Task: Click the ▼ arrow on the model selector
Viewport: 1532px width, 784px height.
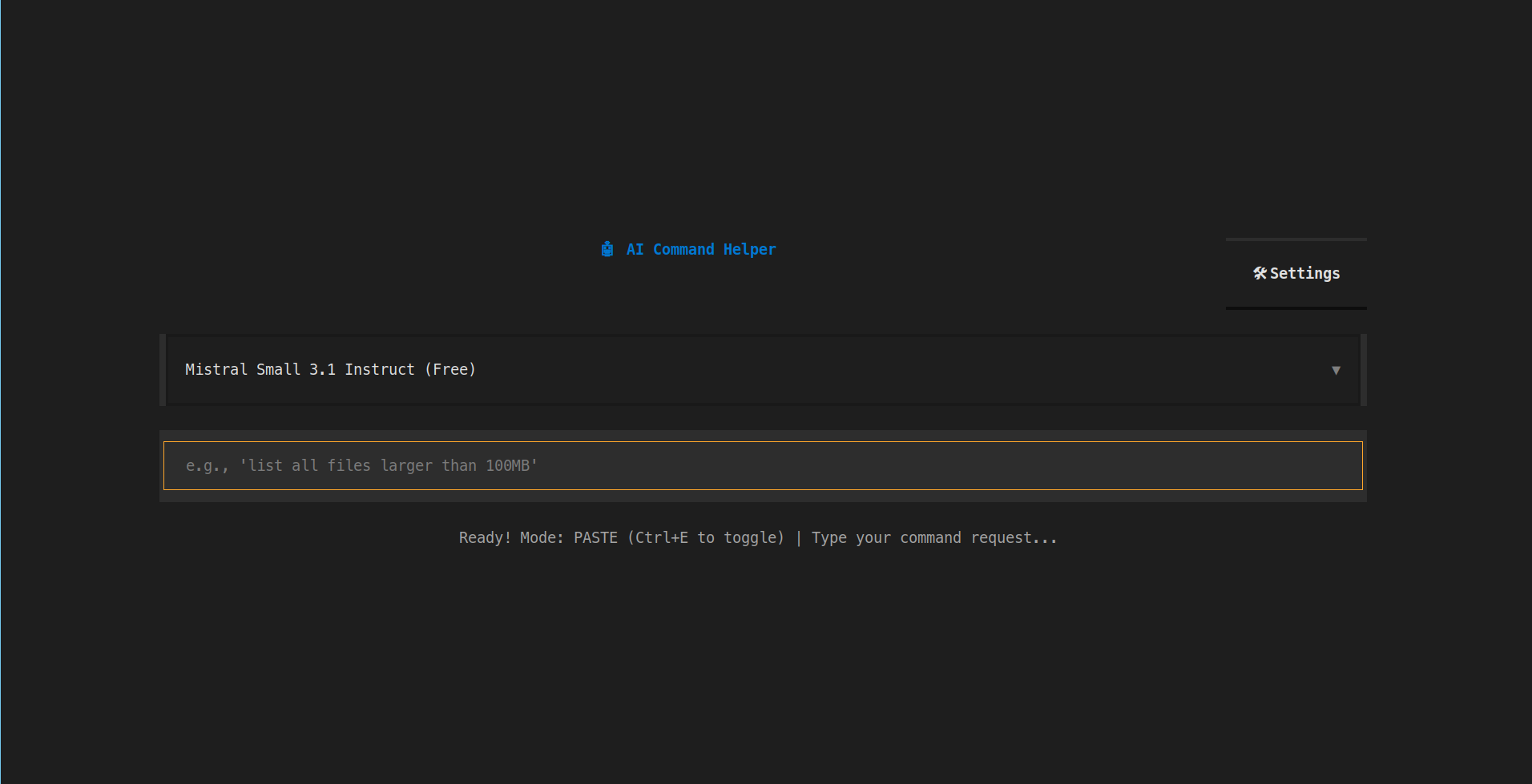Action: (1336, 370)
